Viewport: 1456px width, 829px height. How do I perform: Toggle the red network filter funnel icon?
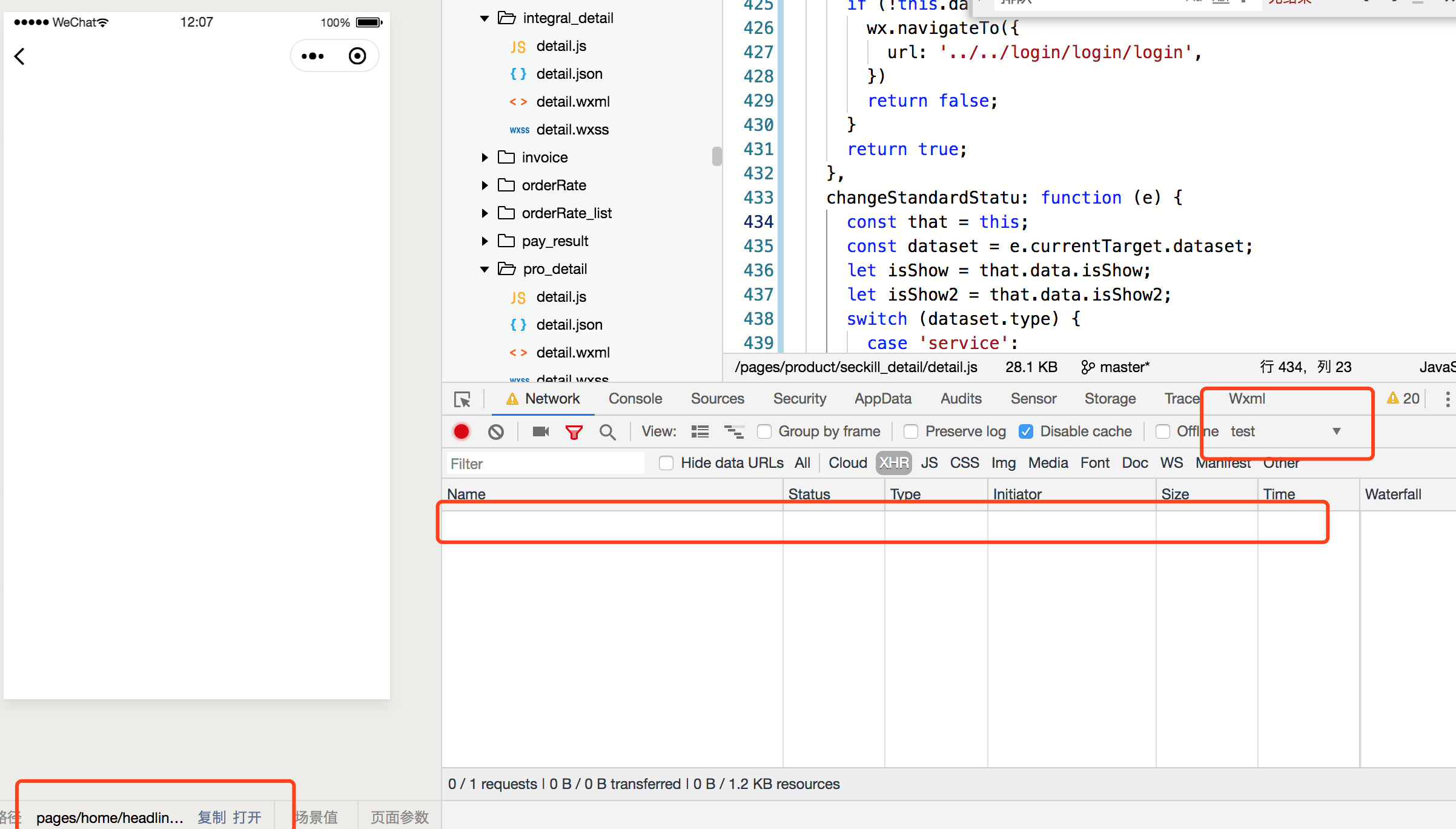click(x=574, y=431)
